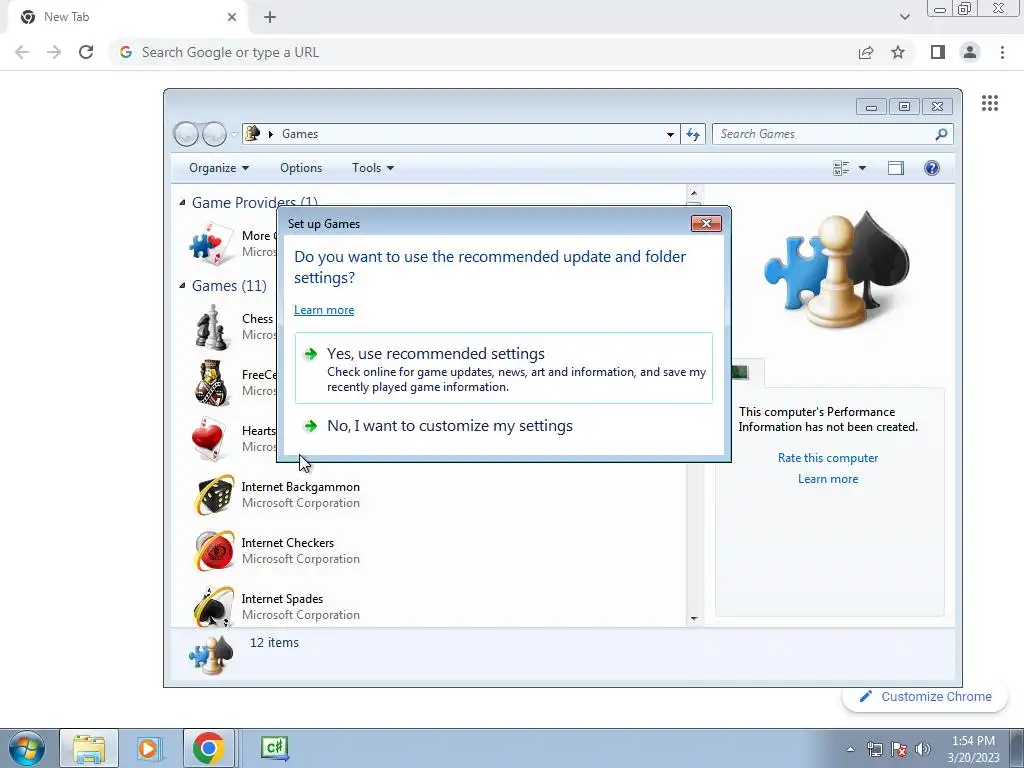Click the games list scroll down arrow

pos(694,618)
